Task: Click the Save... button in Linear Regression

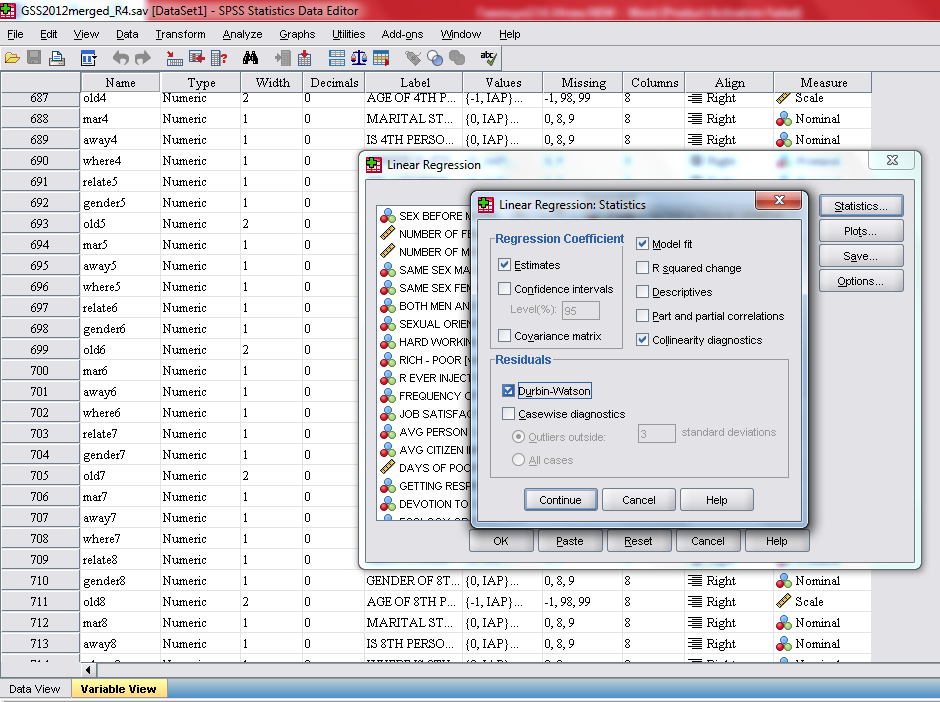Action: click(861, 256)
